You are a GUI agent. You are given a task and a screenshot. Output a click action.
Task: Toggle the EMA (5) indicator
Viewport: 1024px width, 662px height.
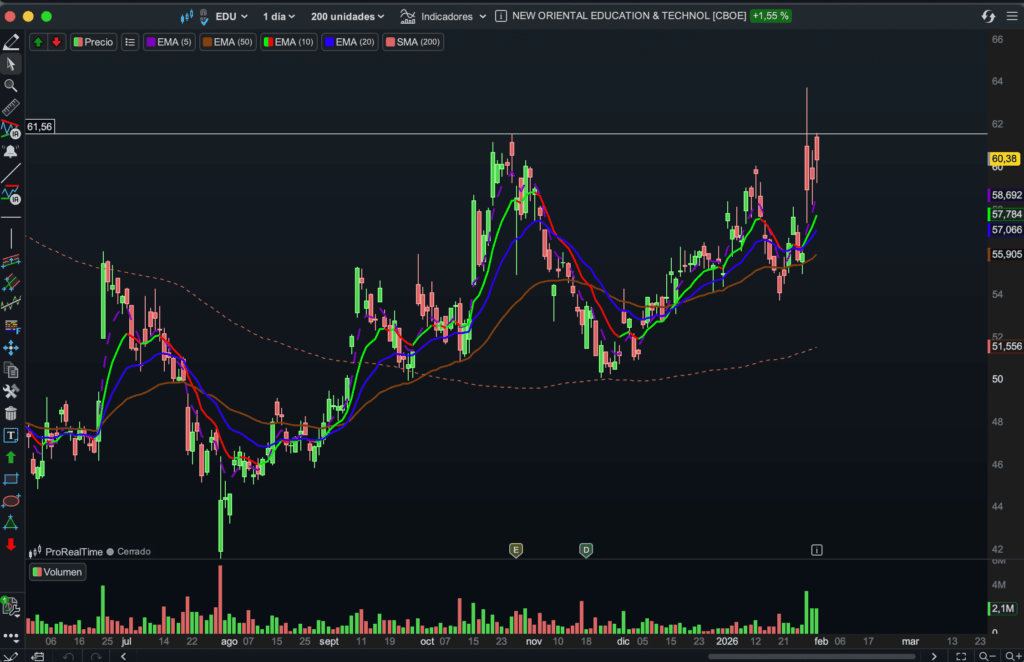pos(169,42)
